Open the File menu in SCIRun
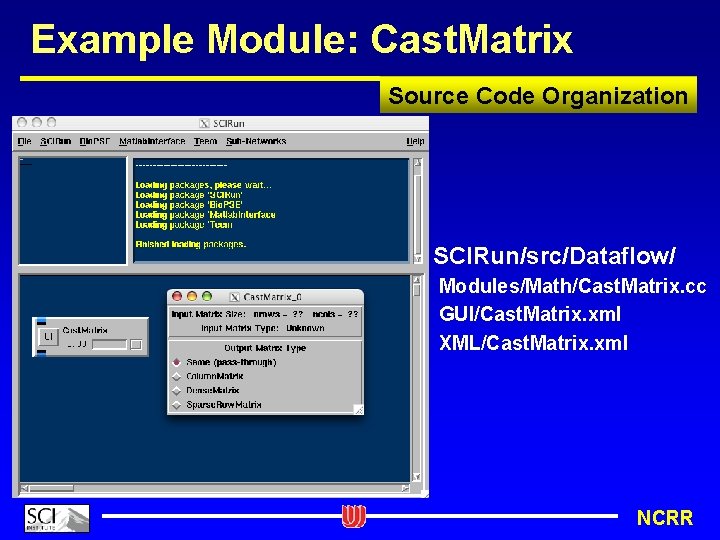Screen dimensions: 720x540 [x=24, y=141]
